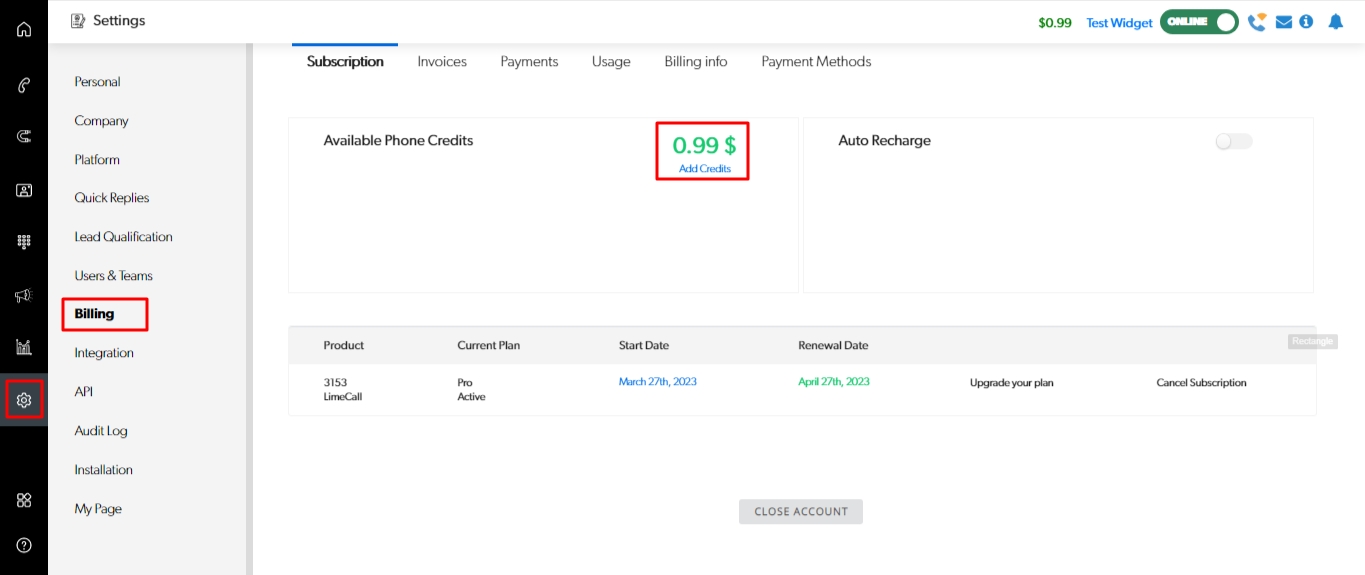Viewport: 1365px width, 575px height.
Task: Enable the Auto Recharge toggle
Action: (1233, 142)
